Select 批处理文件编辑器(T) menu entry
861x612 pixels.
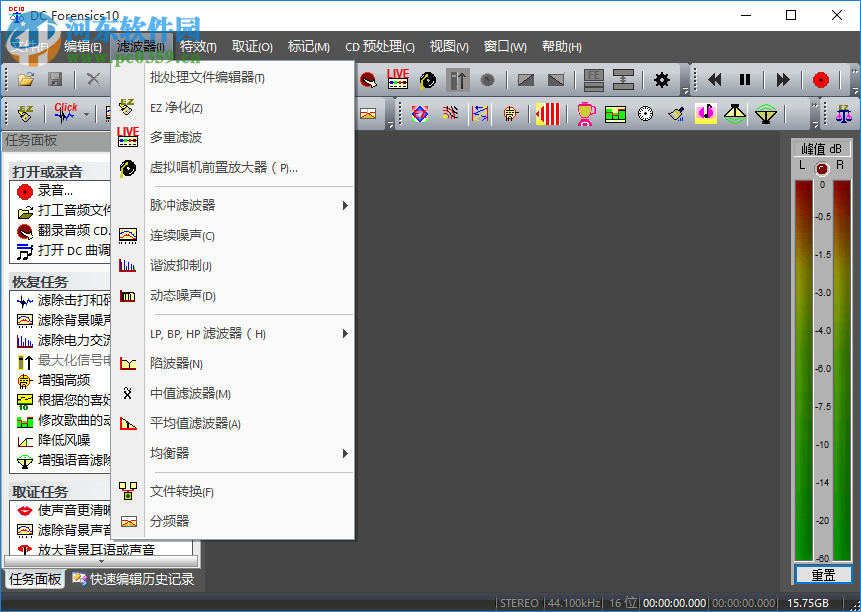(x=233, y=78)
